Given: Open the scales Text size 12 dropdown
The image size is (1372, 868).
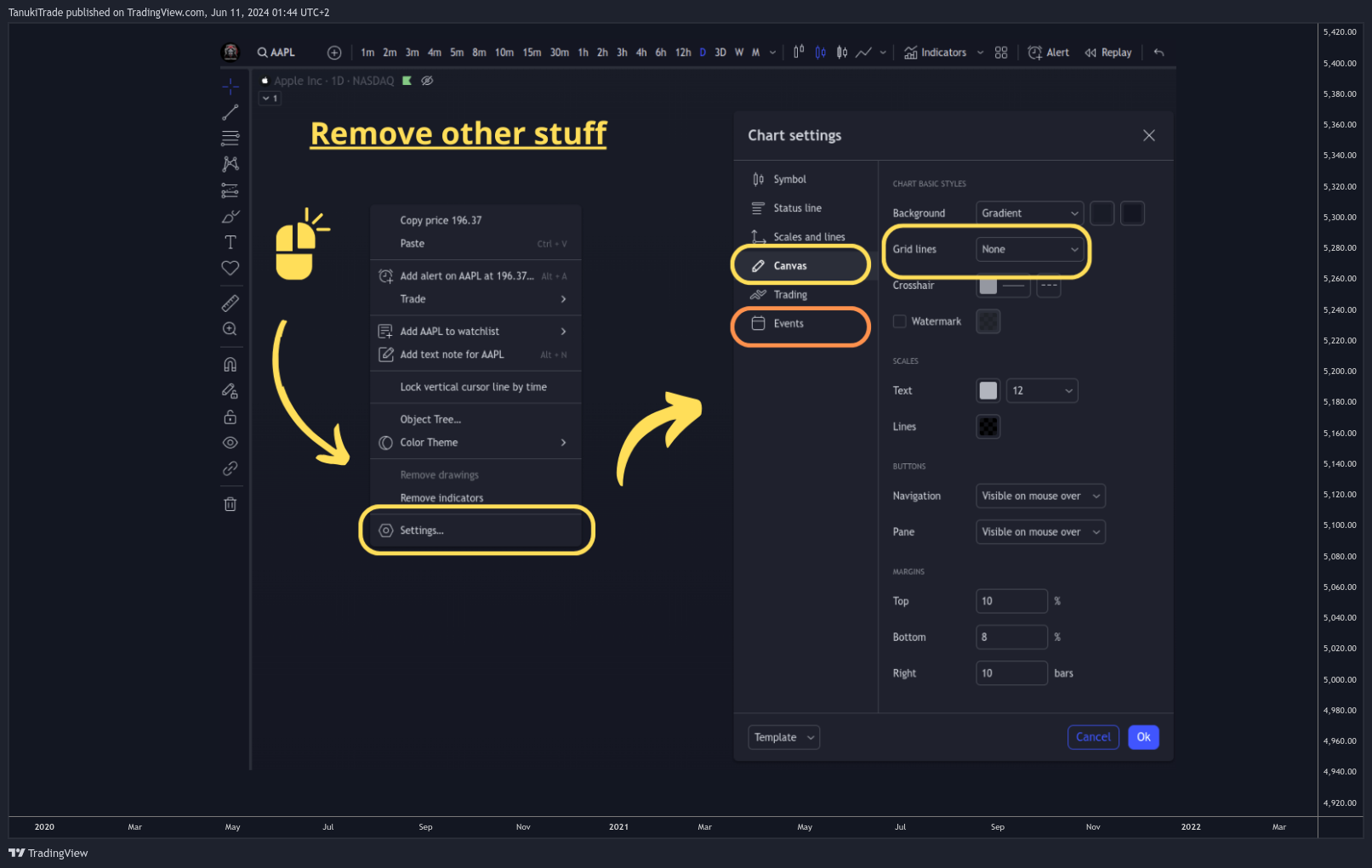Looking at the screenshot, I should pos(1042,391).
